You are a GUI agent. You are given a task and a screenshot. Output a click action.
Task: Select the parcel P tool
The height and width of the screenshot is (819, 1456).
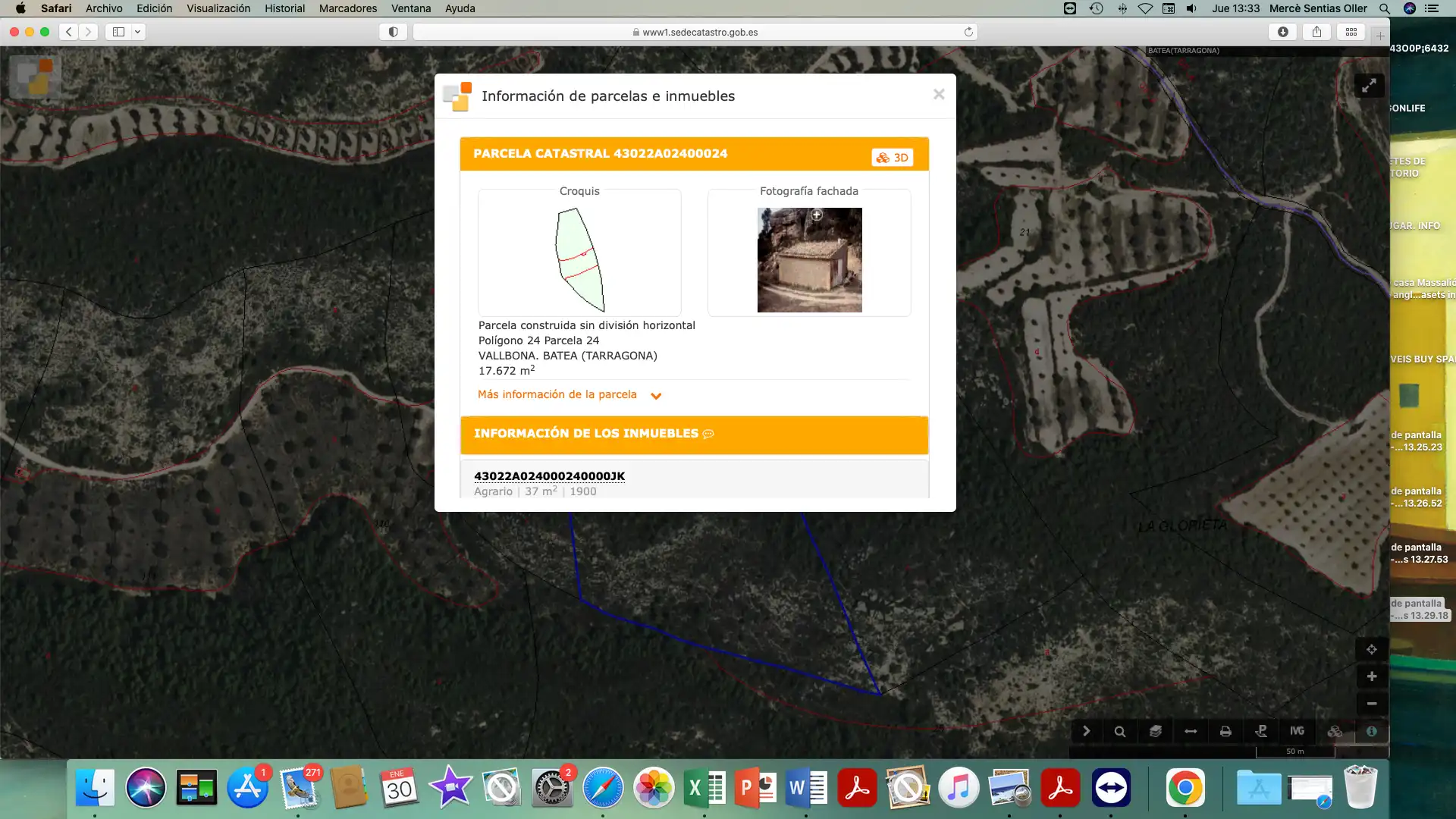click(1261, 732)
